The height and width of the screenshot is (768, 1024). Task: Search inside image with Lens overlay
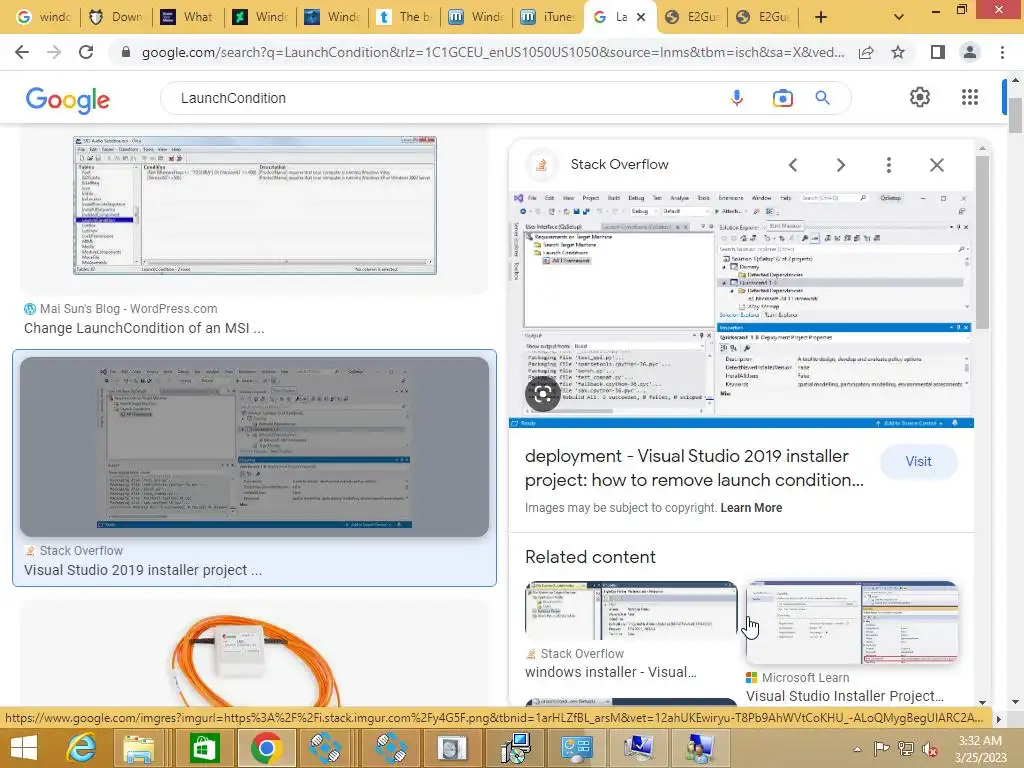[543, 394]
